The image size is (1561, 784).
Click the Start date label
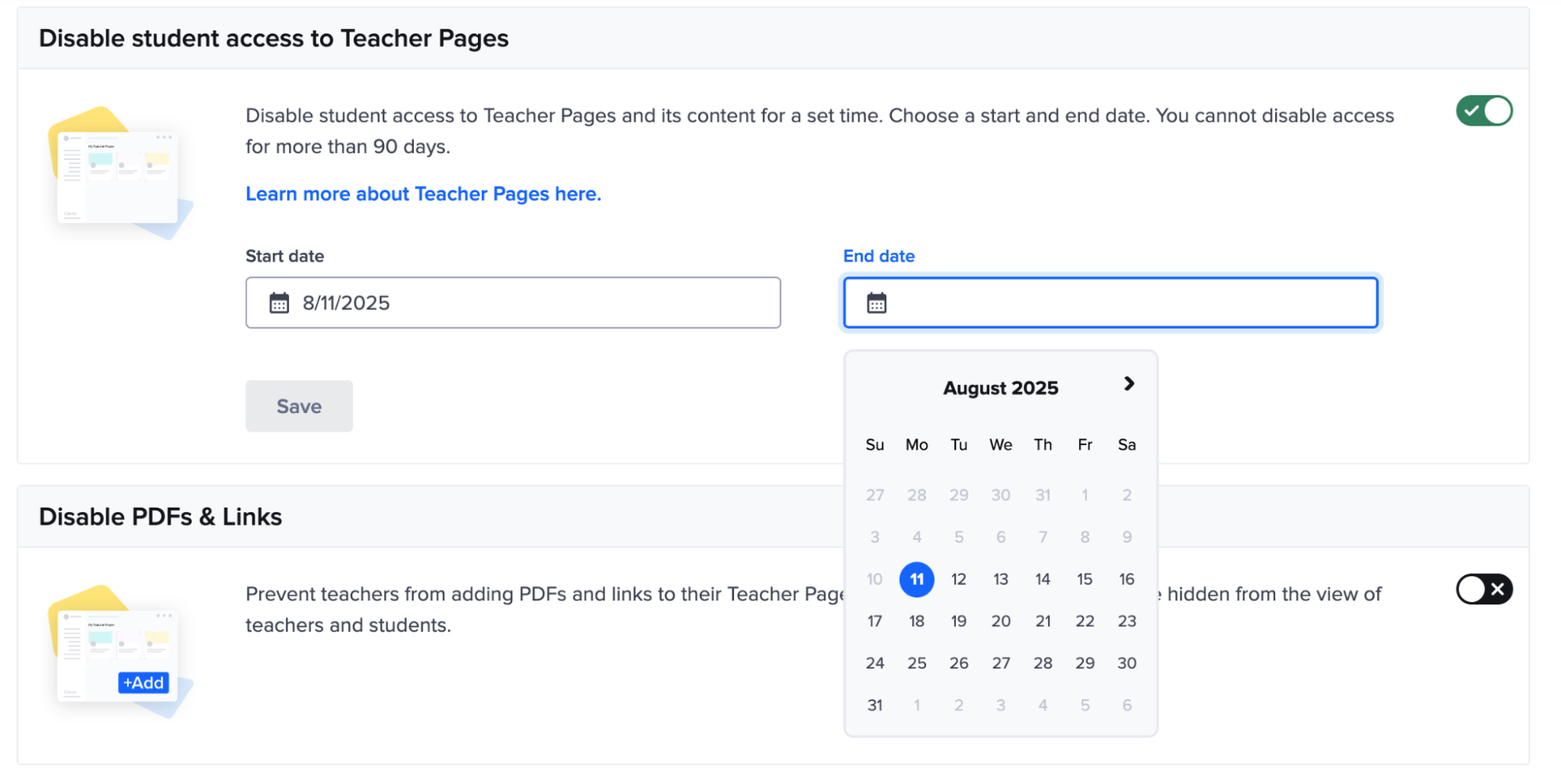pos(284,256)
